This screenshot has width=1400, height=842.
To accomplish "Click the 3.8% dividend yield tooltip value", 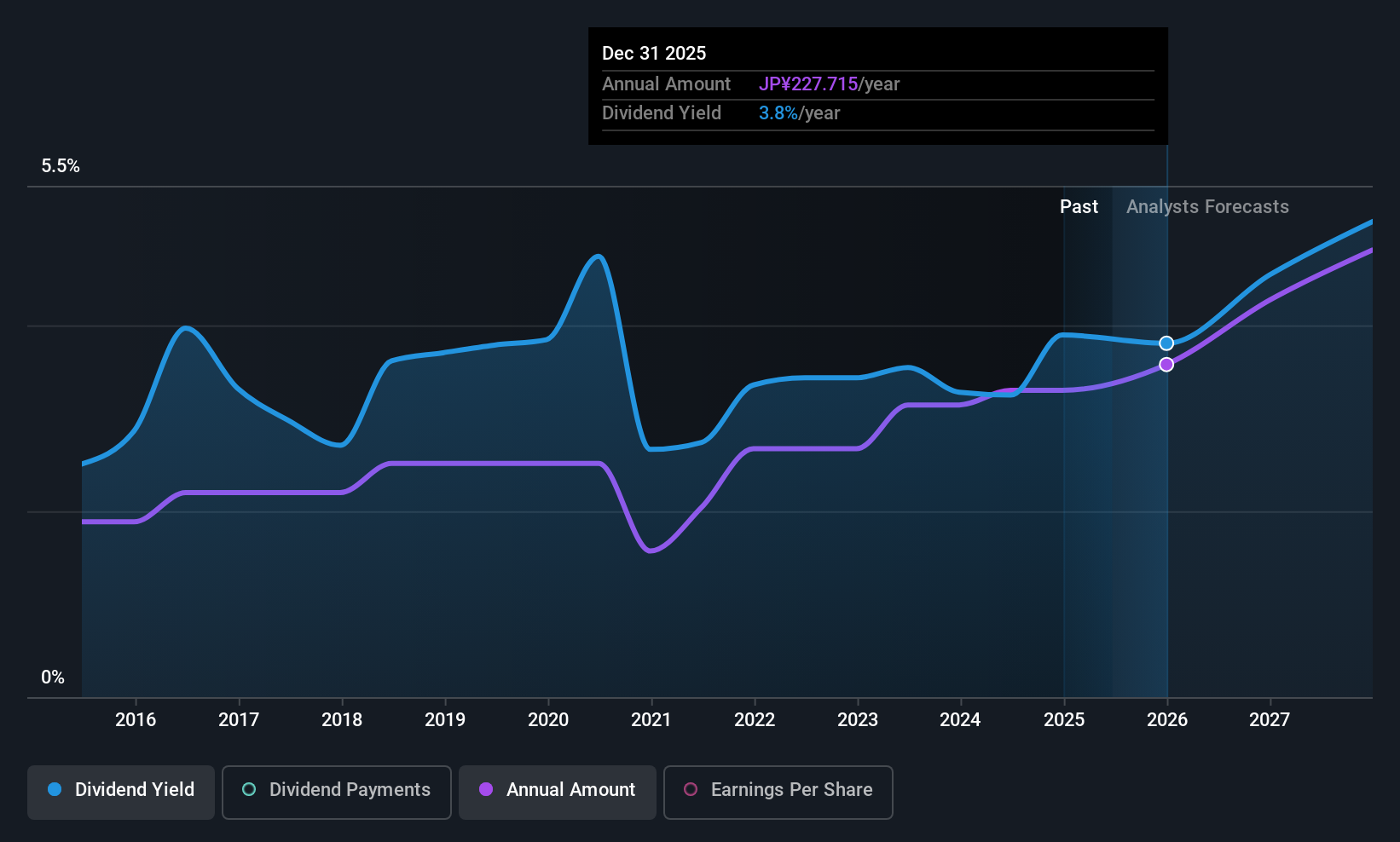I will [x=778, y=113].
